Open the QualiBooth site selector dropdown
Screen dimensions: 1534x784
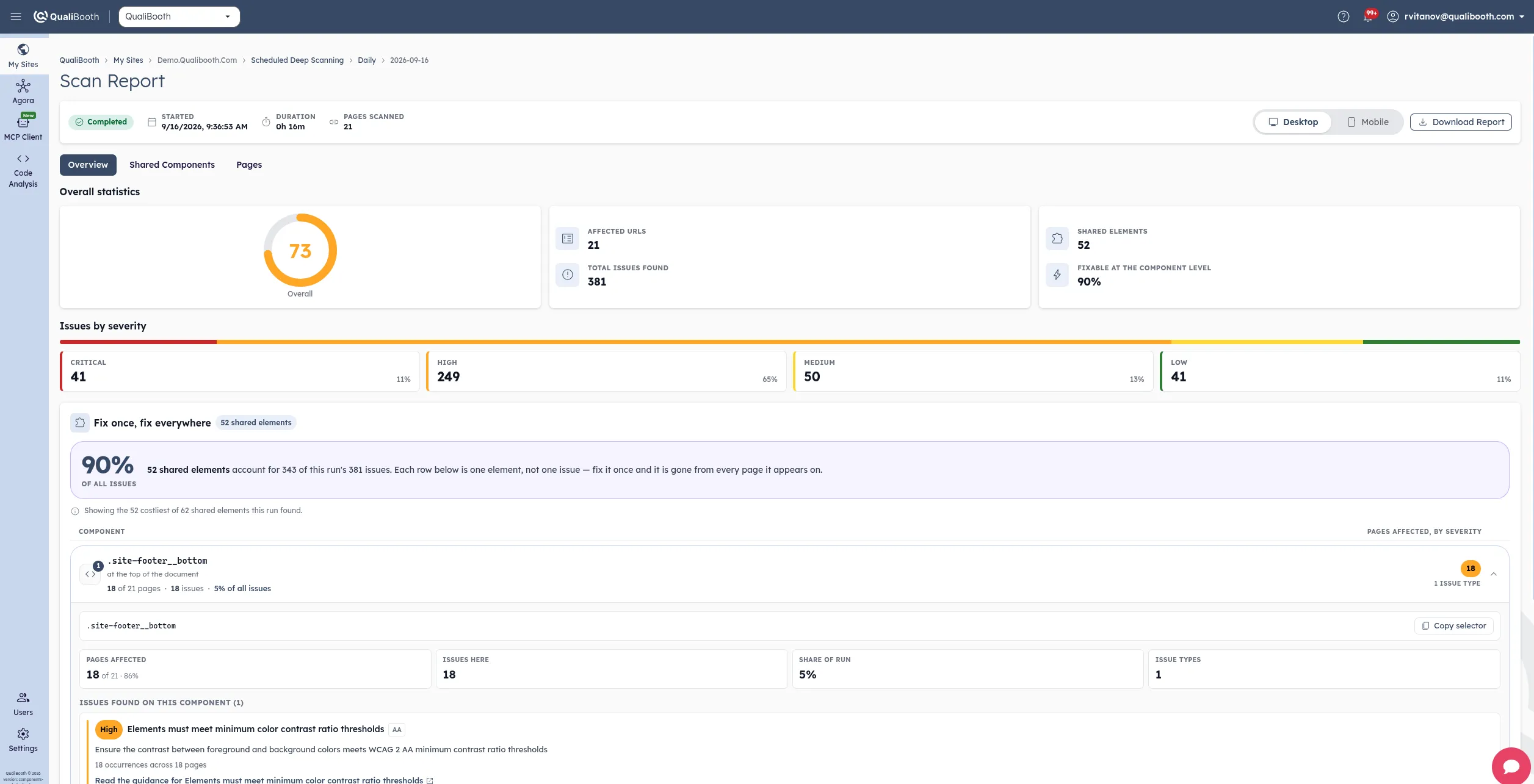[x=179, y=16]
